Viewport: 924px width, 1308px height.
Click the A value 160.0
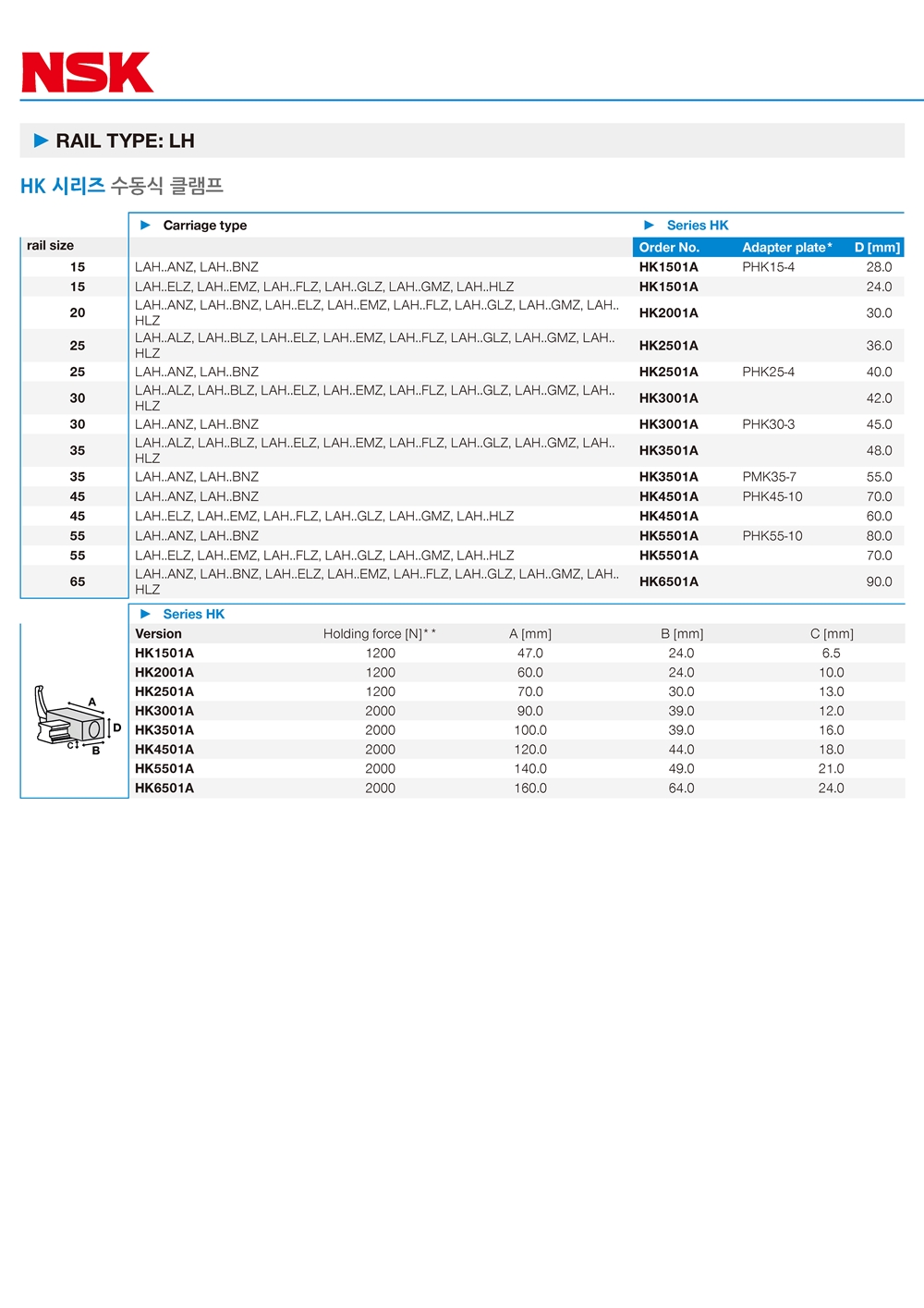click(x=530, y=788)
